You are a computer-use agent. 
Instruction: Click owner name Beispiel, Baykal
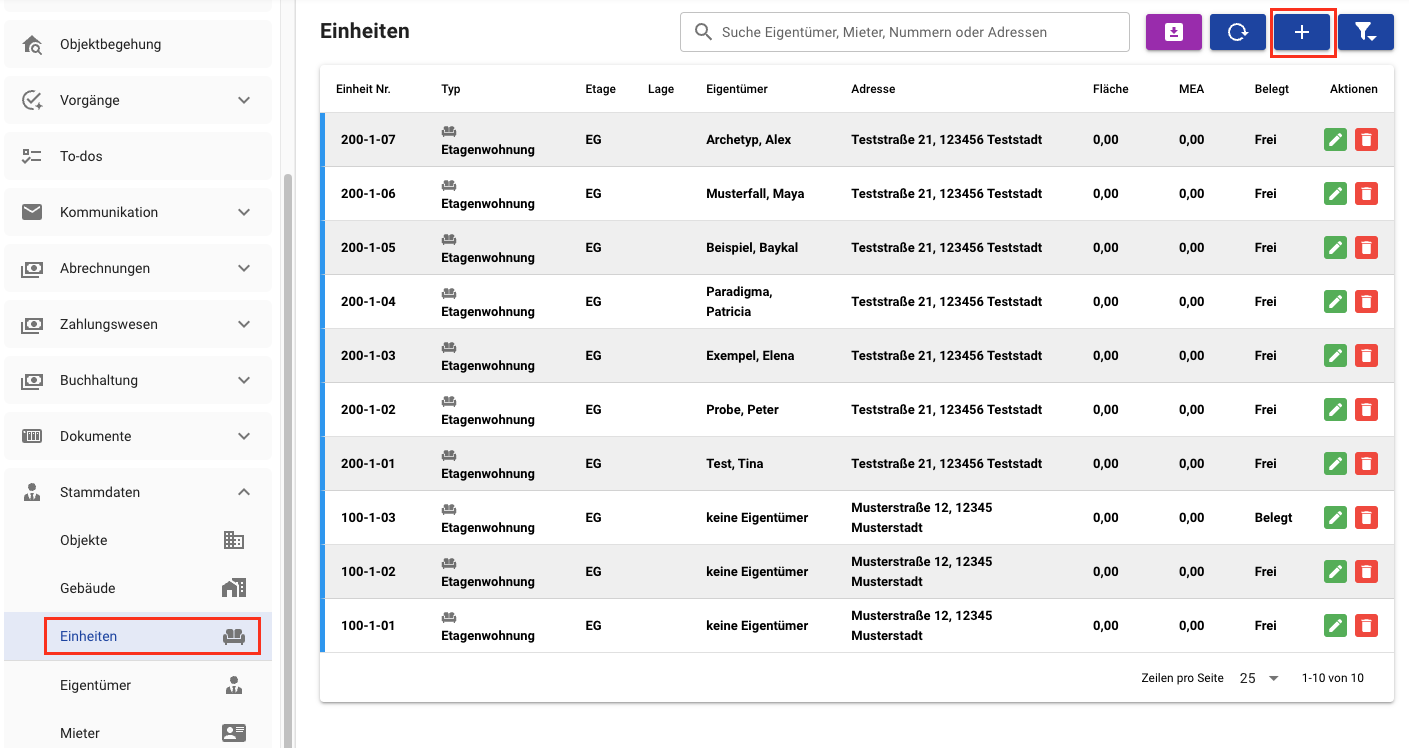(x=752, y=248)
